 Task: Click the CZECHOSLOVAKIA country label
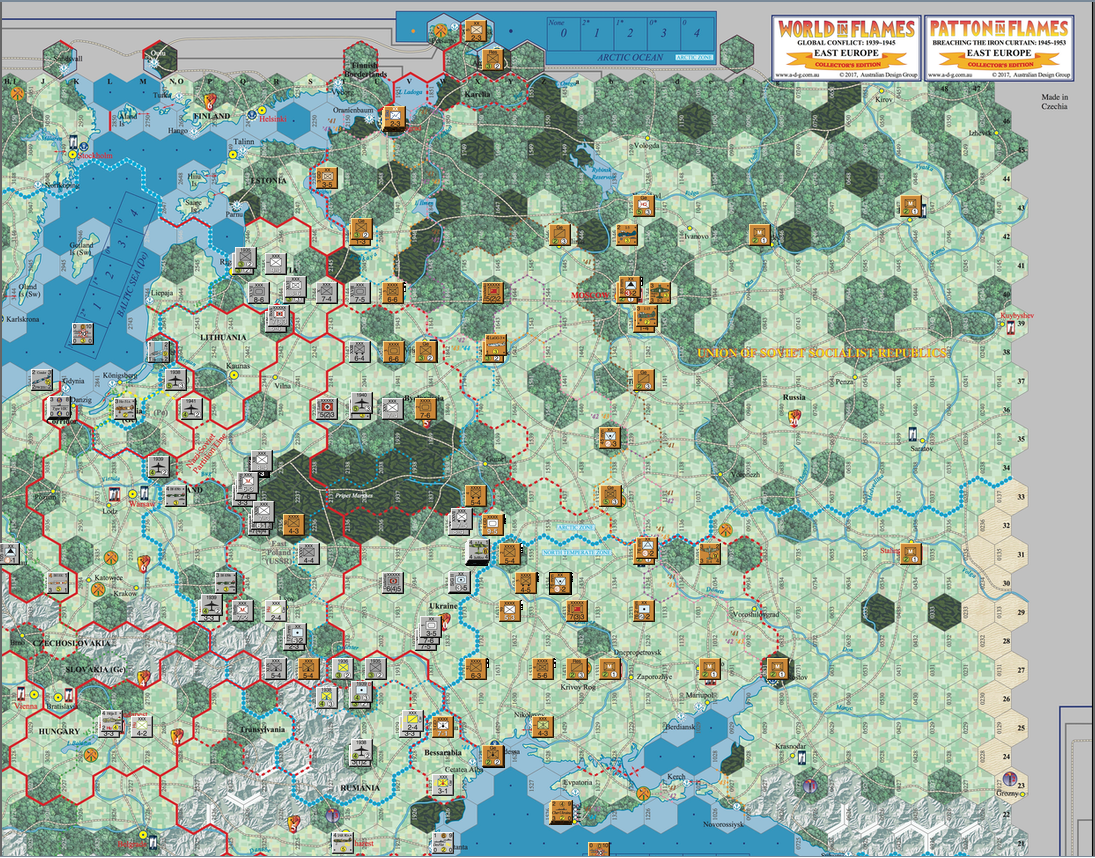click(72, 642)
